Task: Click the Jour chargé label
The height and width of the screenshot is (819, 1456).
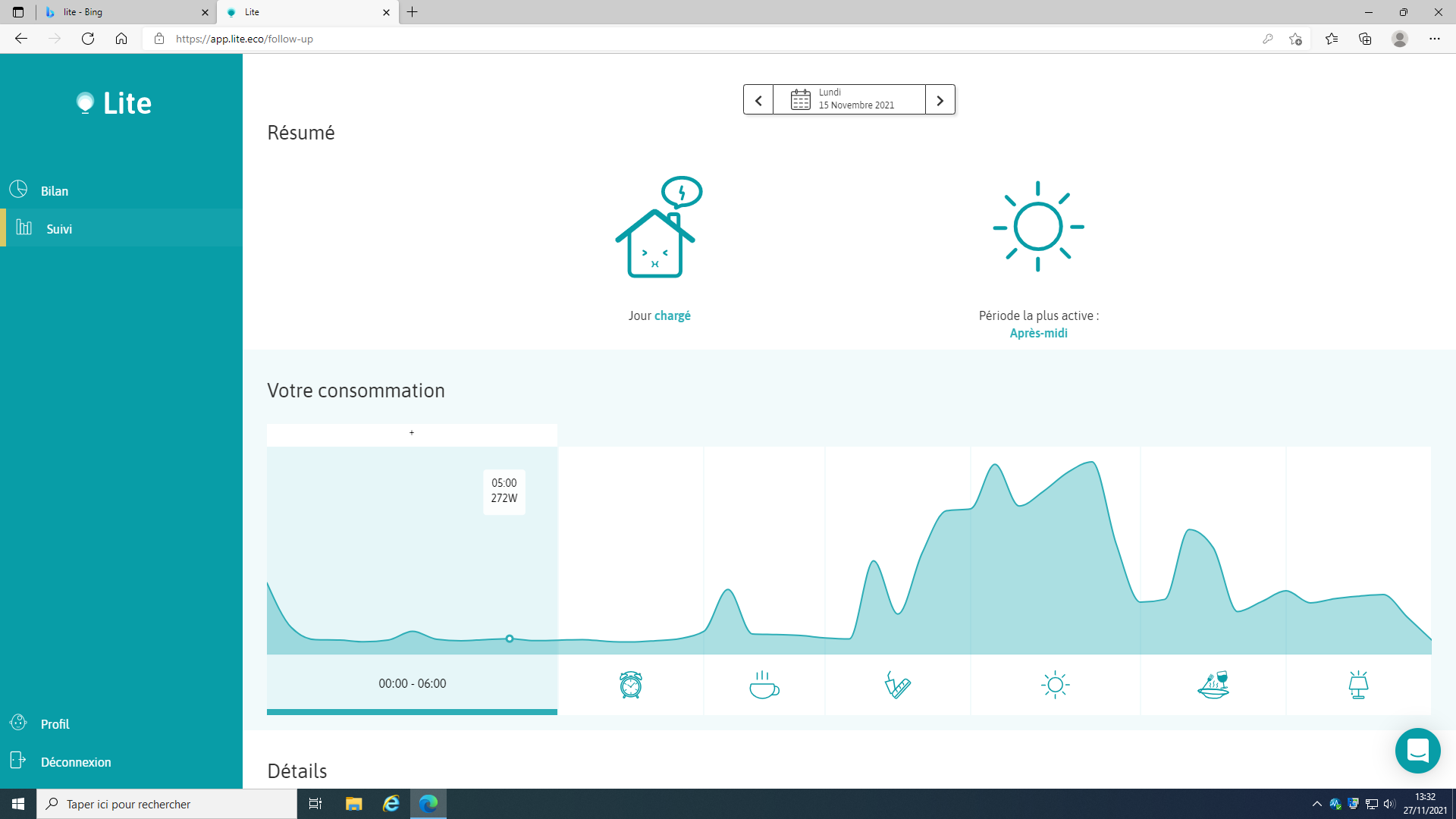Action: pyautogui.click(x=659, y=315)
